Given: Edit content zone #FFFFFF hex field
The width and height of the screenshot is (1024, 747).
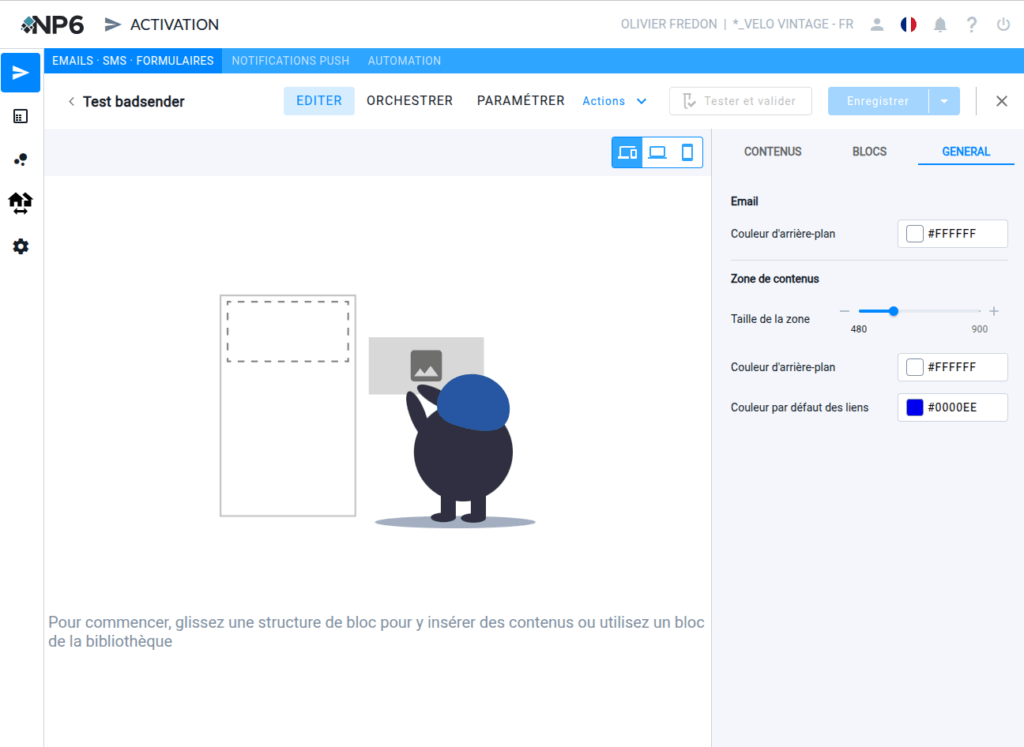Looking at the screenshot, I should pyautogui.click(x=952, y=367).
